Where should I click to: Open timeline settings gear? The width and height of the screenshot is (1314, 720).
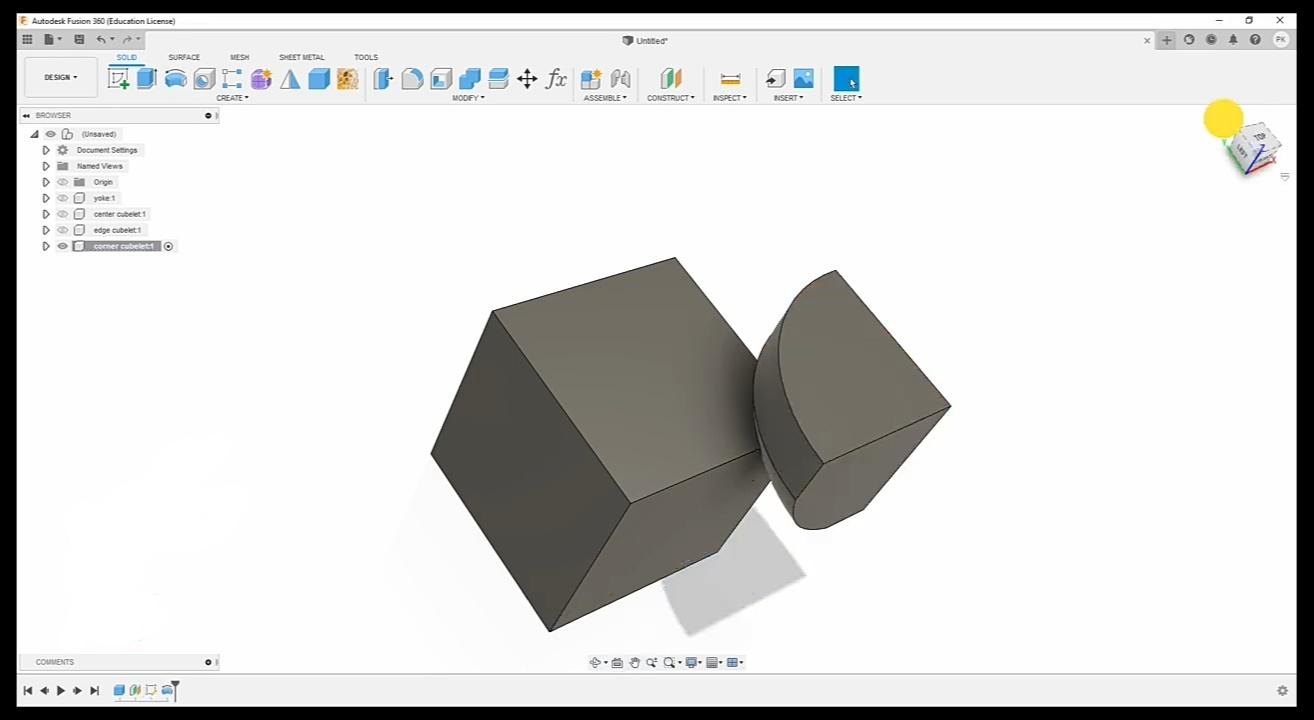pyautogui.click(x=1282, y=691)
